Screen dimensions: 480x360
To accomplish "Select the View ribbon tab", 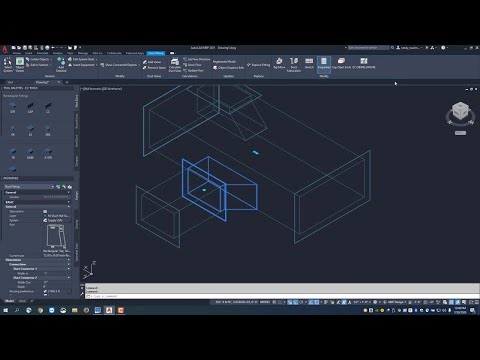I will [x=70, y=53].
